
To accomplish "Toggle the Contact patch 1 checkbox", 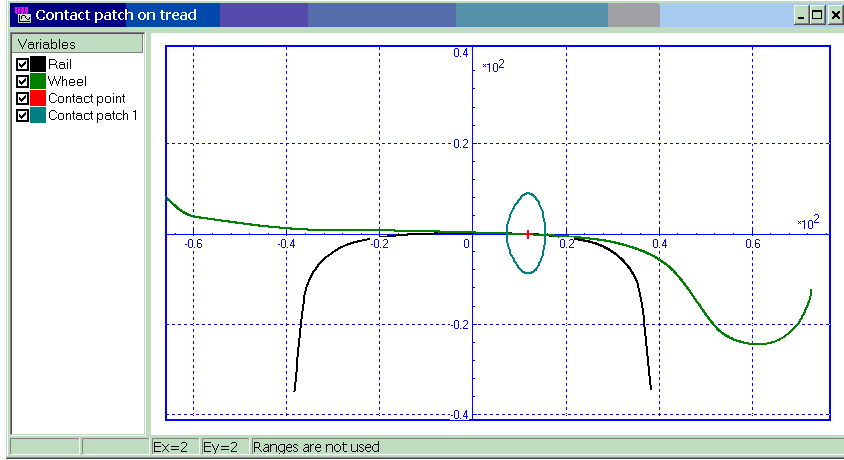I will pyautogui.click(x=22, y=116).
